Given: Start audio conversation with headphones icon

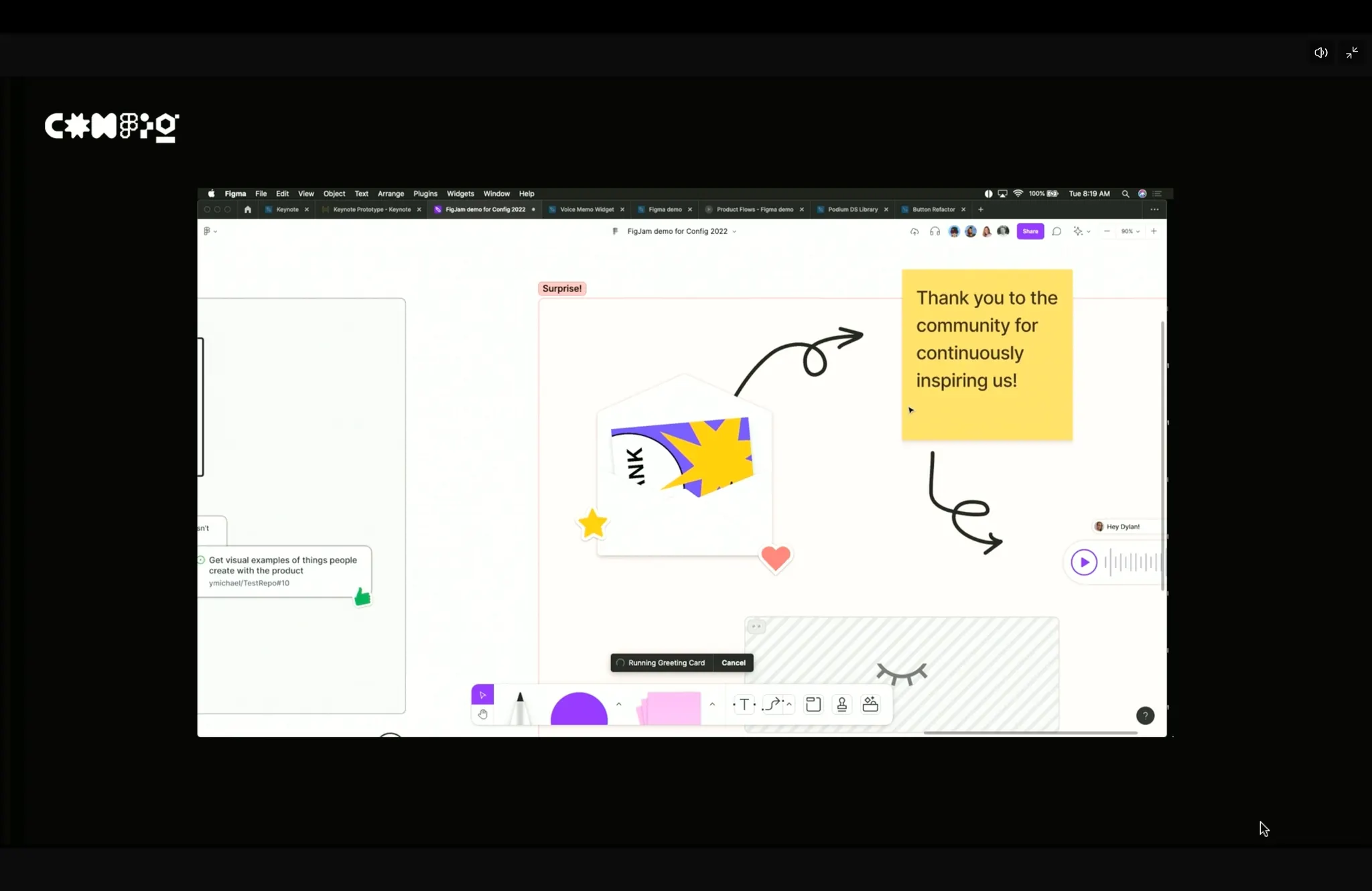Looking at the screenshot, I should [935, 231].
